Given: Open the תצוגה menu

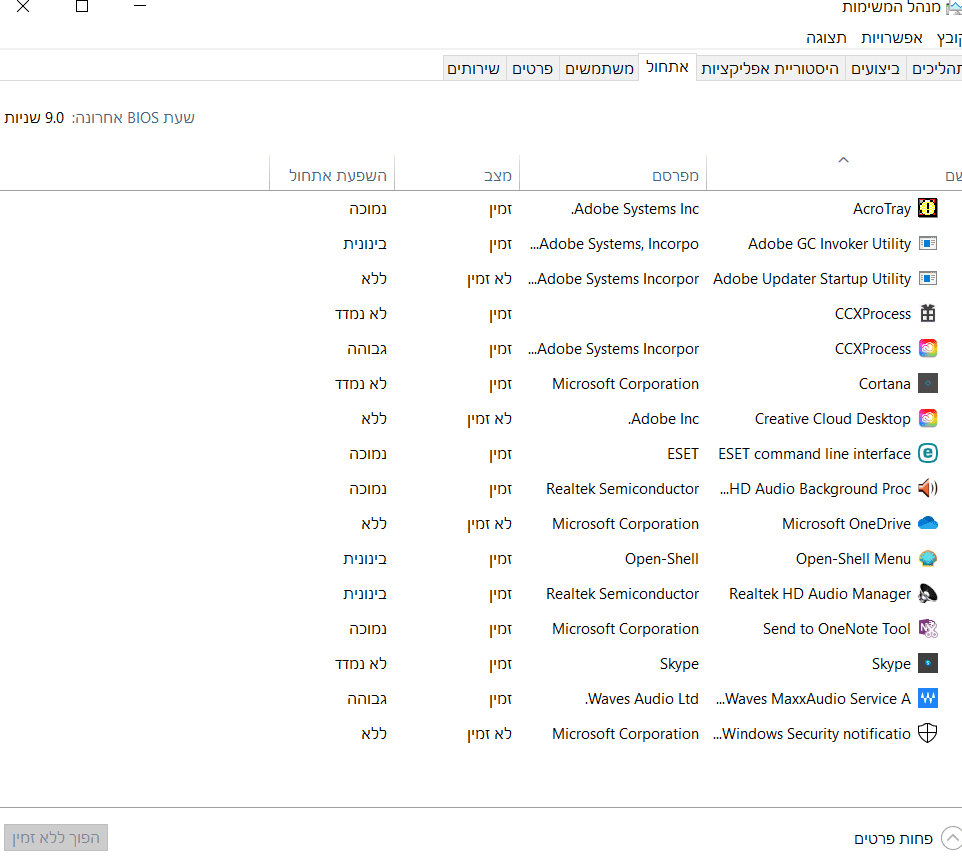Looking at the screenshot, I should (x=826, y=38).
